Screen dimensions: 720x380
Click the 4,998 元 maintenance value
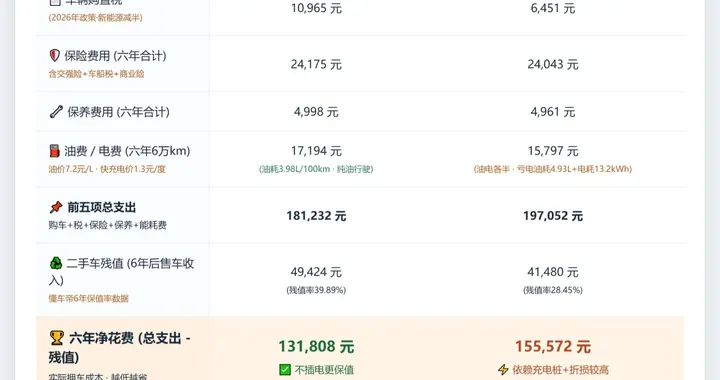tap(316, 112)
